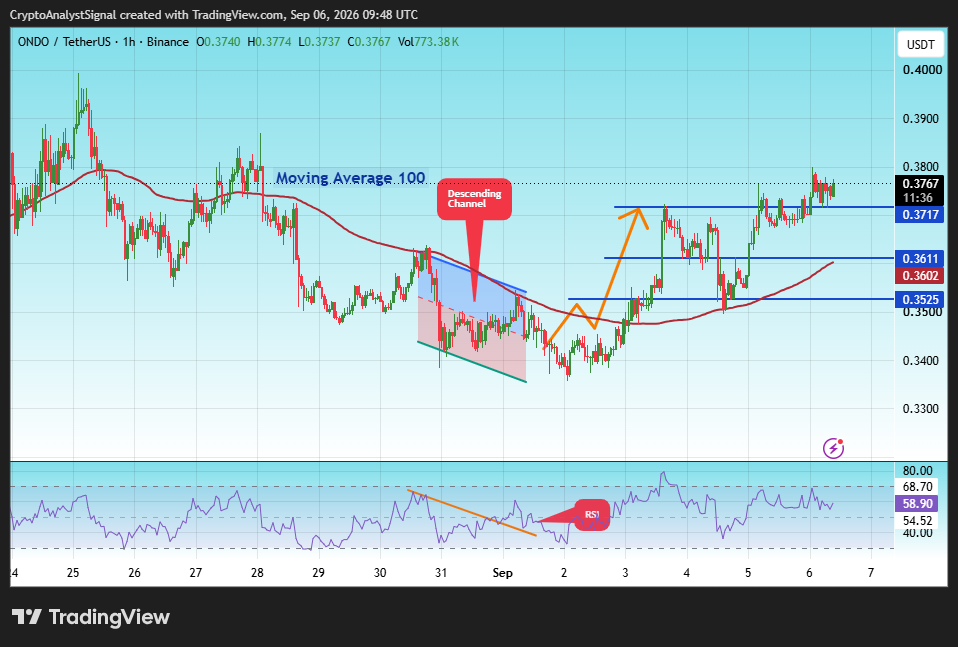
Task: Click the candle countdown timer 11:36
Action: 918,198
